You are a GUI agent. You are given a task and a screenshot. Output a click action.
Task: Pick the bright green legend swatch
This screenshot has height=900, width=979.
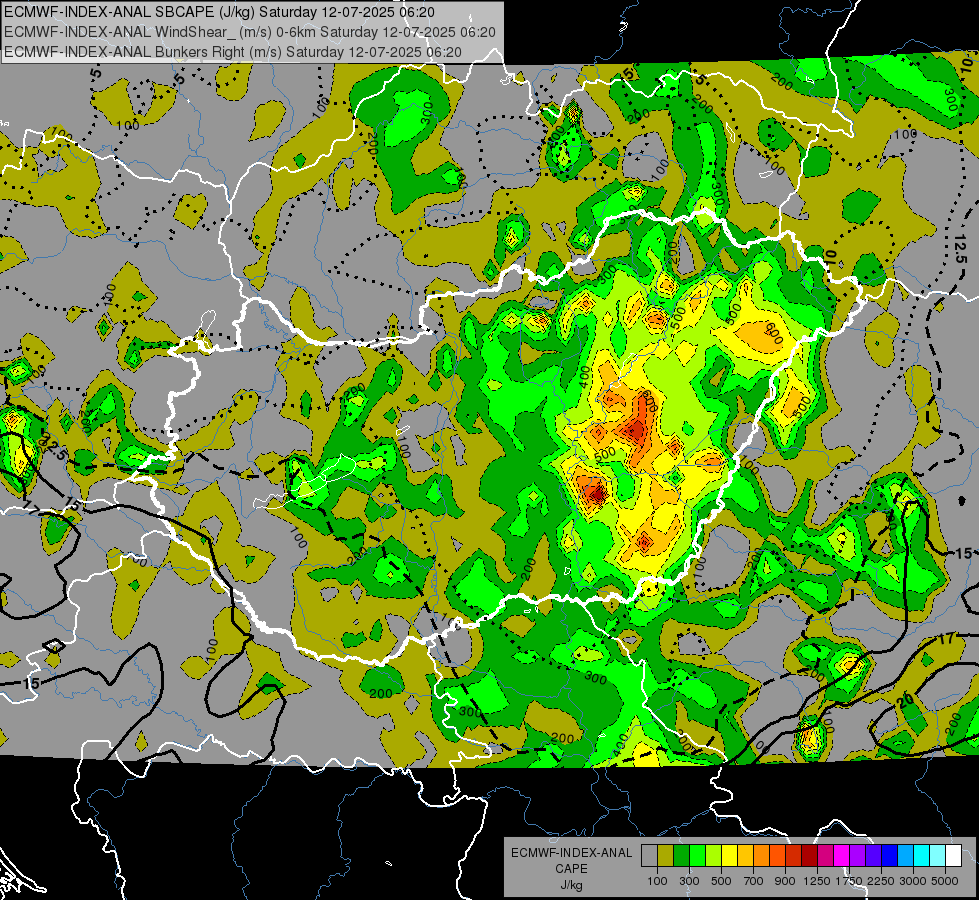698,856
